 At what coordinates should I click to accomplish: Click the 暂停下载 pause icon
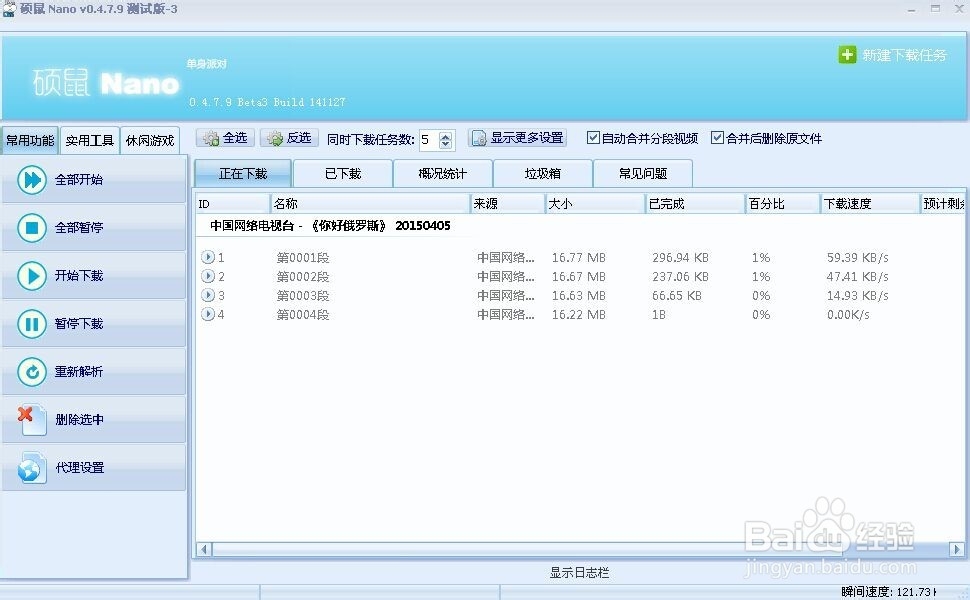pos(32,324)
